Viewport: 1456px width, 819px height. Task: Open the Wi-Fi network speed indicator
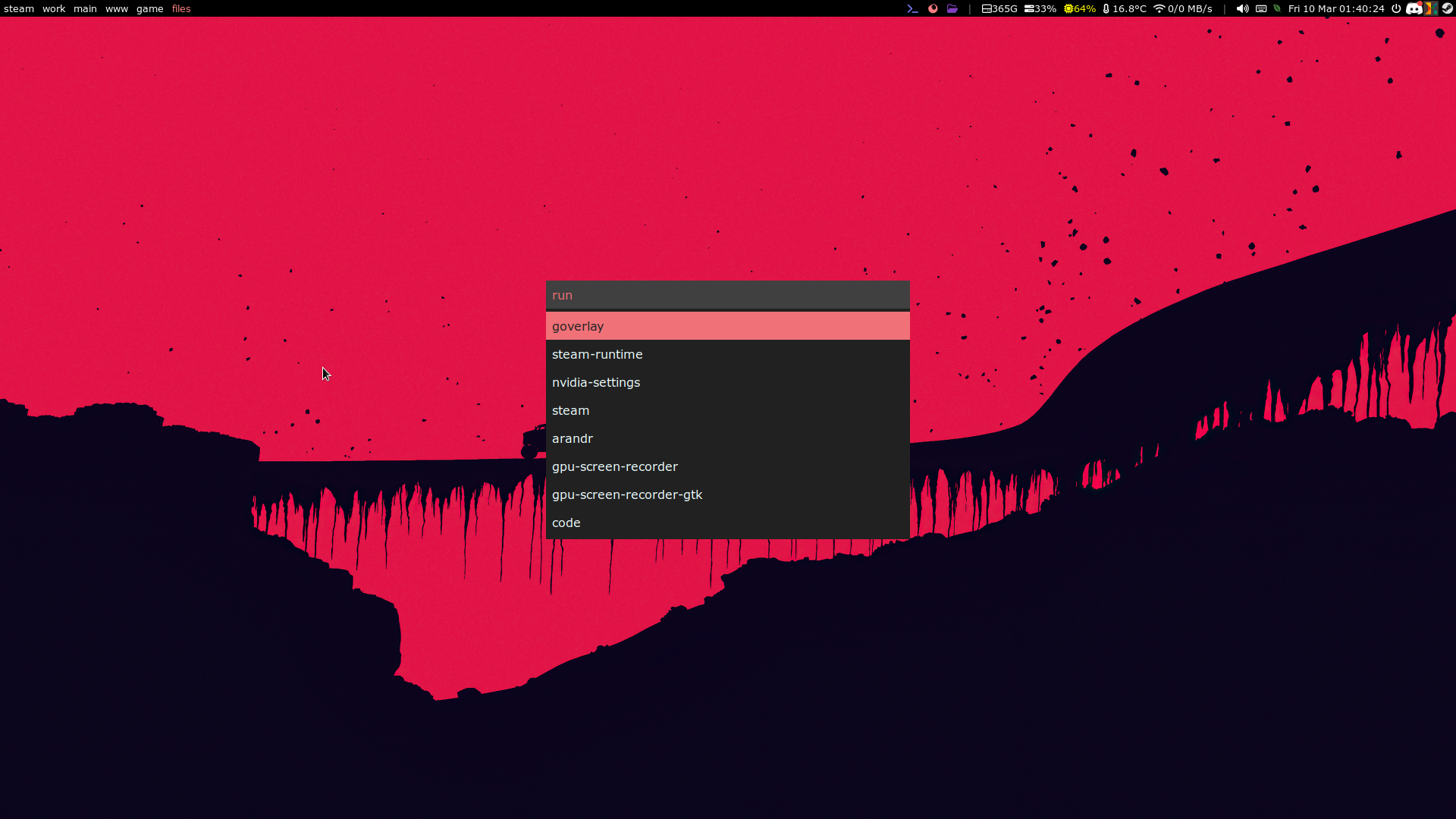coord(1183,9)
